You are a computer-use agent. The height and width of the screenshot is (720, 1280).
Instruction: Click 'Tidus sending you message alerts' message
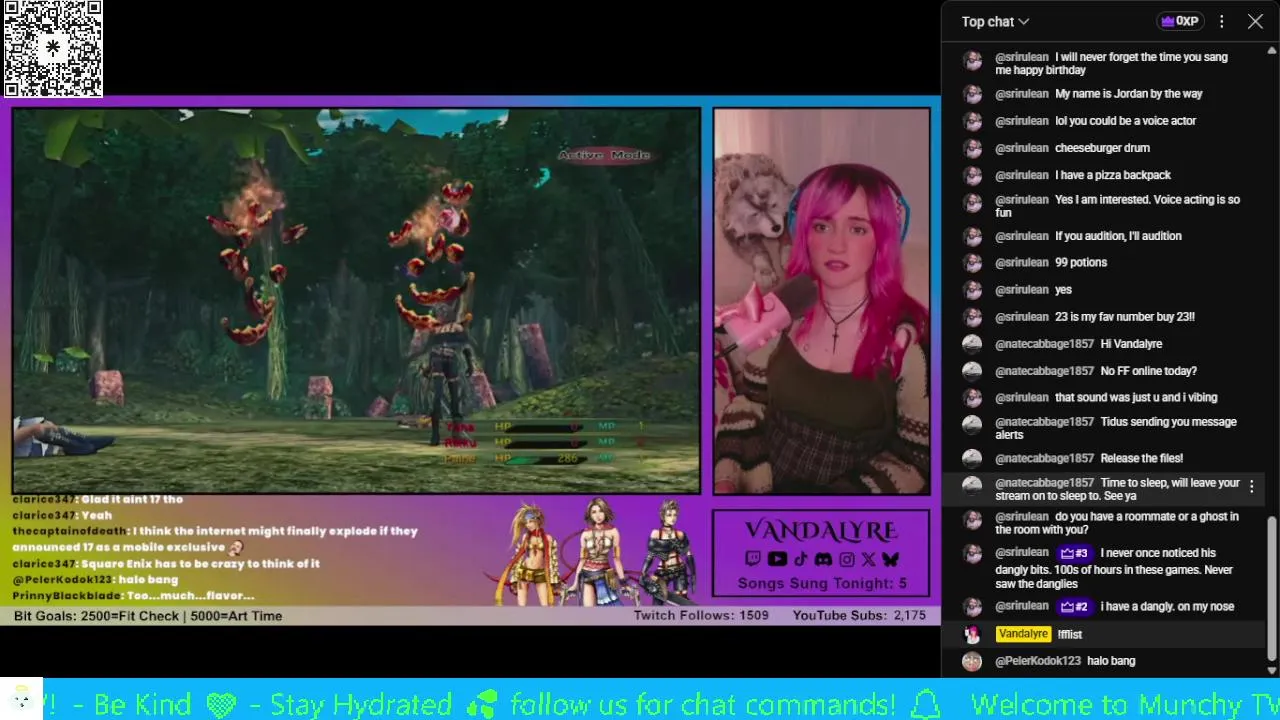click(x=1116, y=428)
